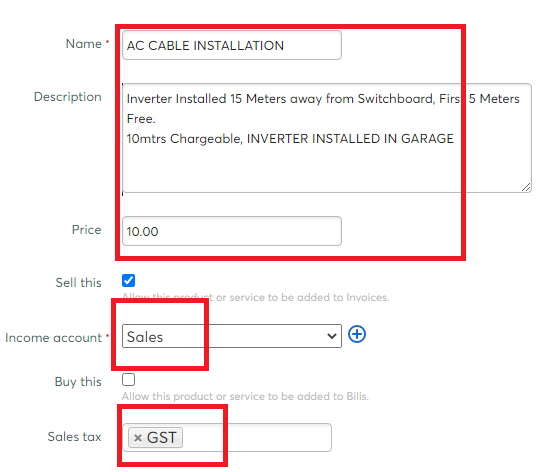Click the hint text about adding to Bills
This screenshot has width=536, height=472.
pos(245,396)
